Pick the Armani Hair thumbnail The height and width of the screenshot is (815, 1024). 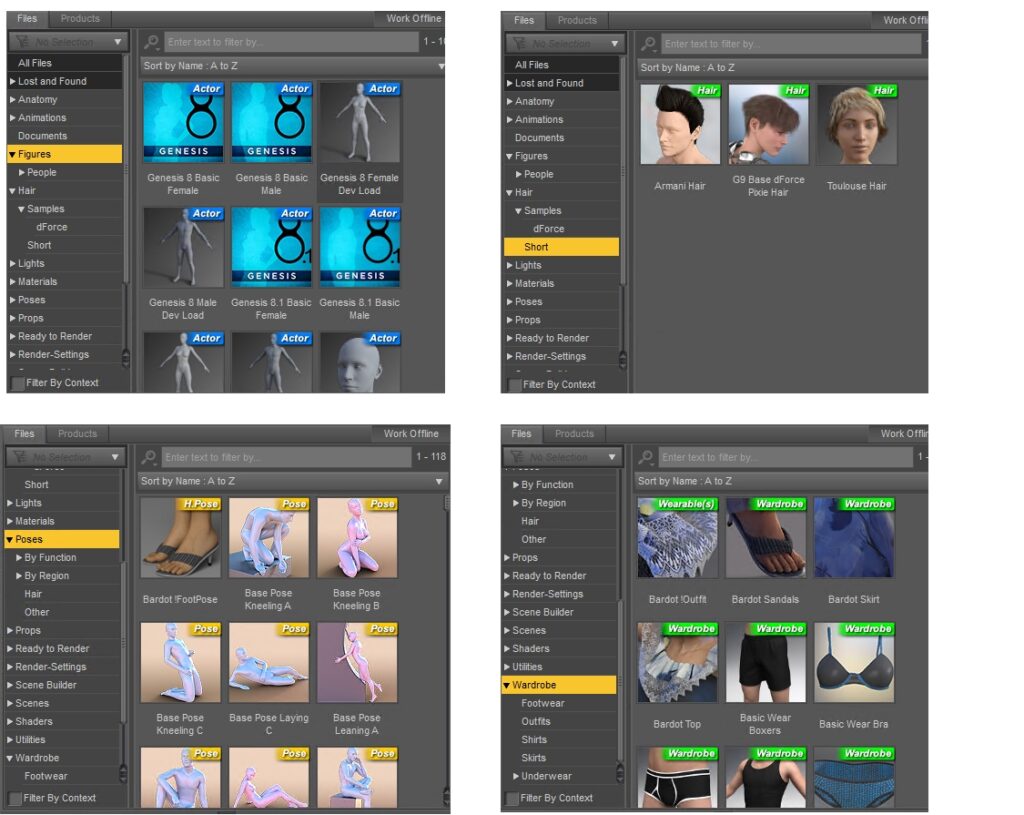point(680,125)
